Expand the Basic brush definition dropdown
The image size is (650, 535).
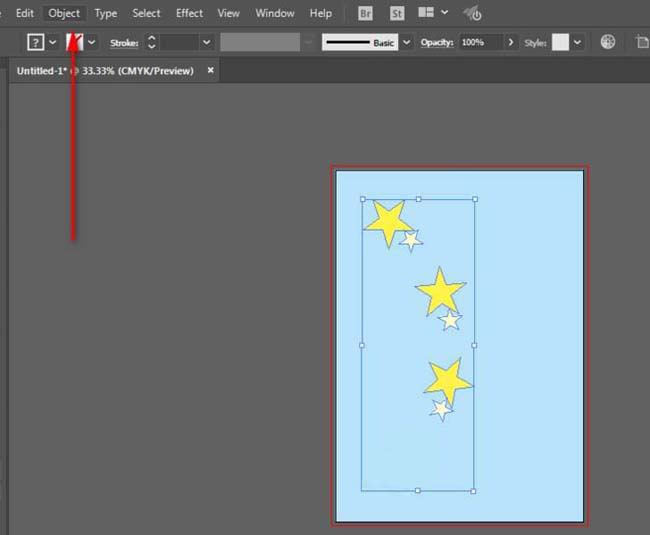pyautogui.click(x=407, y=42)
